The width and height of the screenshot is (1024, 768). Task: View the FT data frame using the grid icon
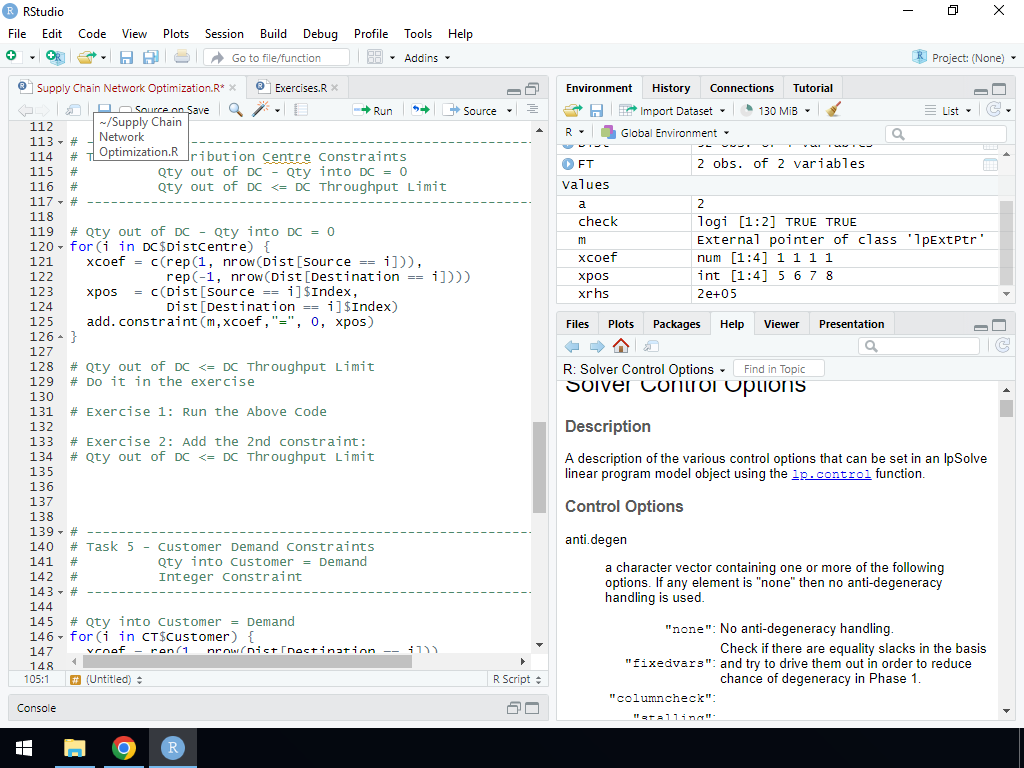(990, 164)
